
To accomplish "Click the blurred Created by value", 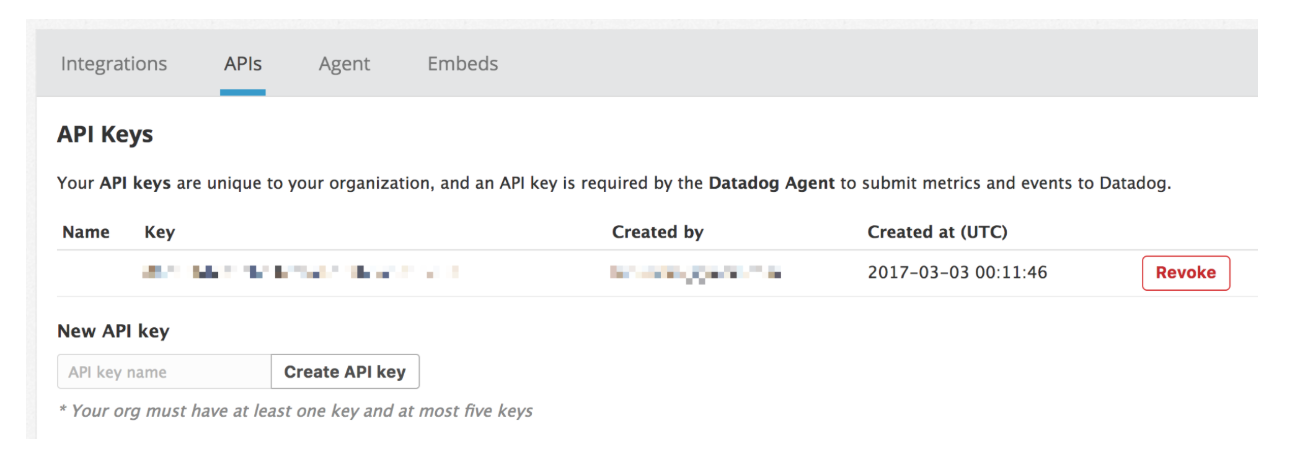I will tap(695, 272).
